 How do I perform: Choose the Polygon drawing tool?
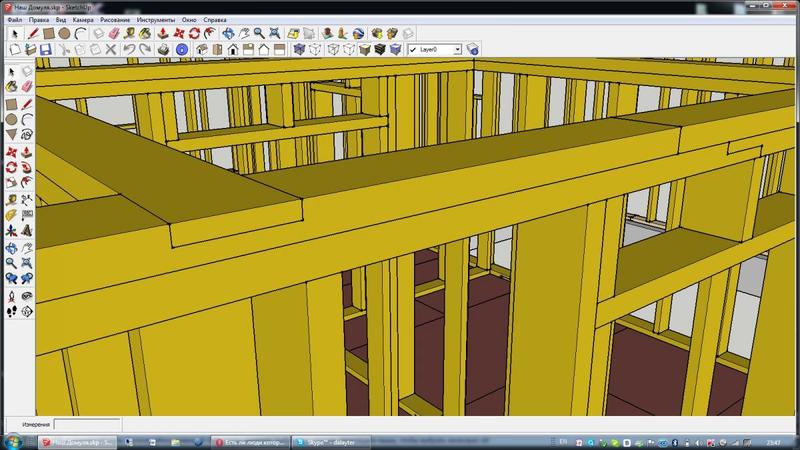pyautogui.click(x=13, y=135)
